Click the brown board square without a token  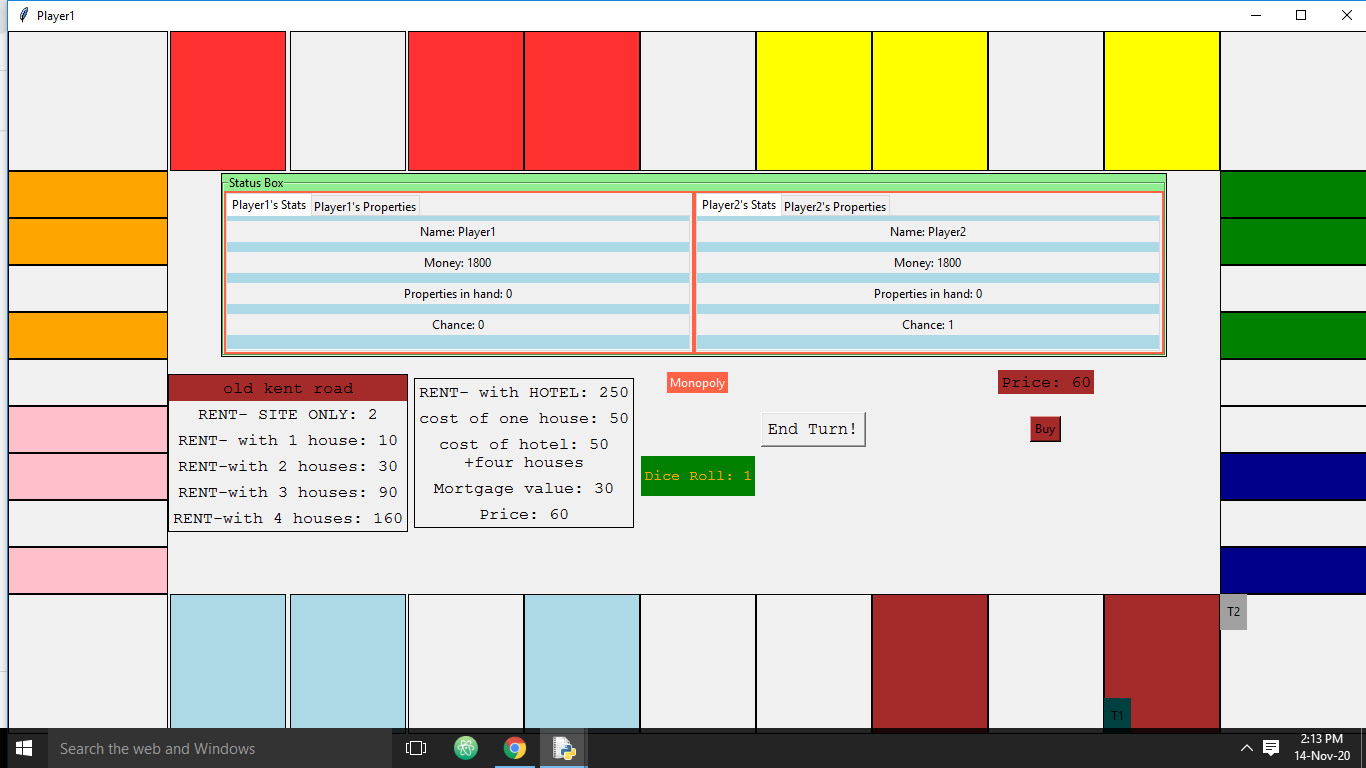click(x=930, y=662)
